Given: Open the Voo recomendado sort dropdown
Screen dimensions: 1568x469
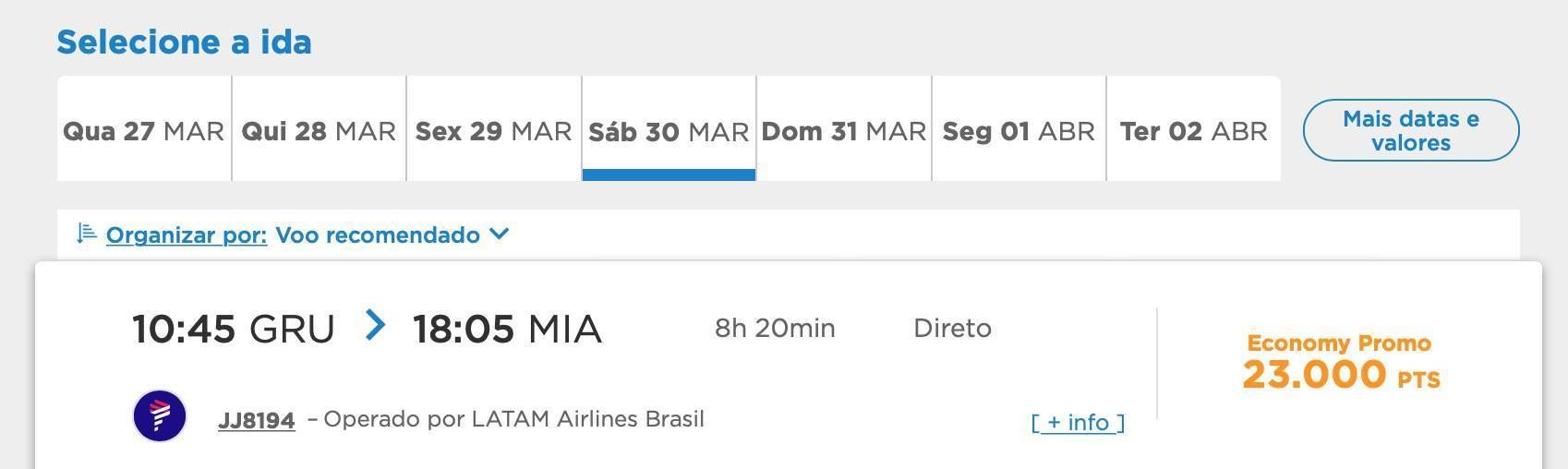Looking at the screenshot, I should 392,234.
